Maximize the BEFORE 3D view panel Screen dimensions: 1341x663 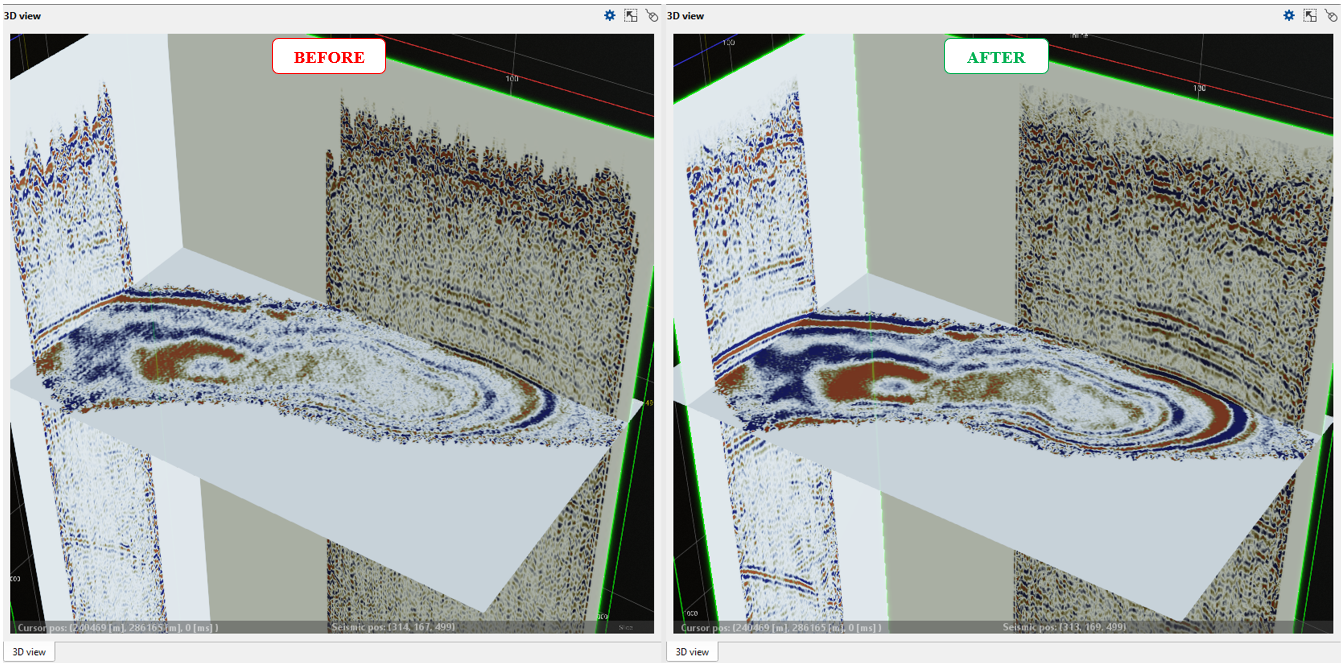pyautogui.click(x=631, y=15)
